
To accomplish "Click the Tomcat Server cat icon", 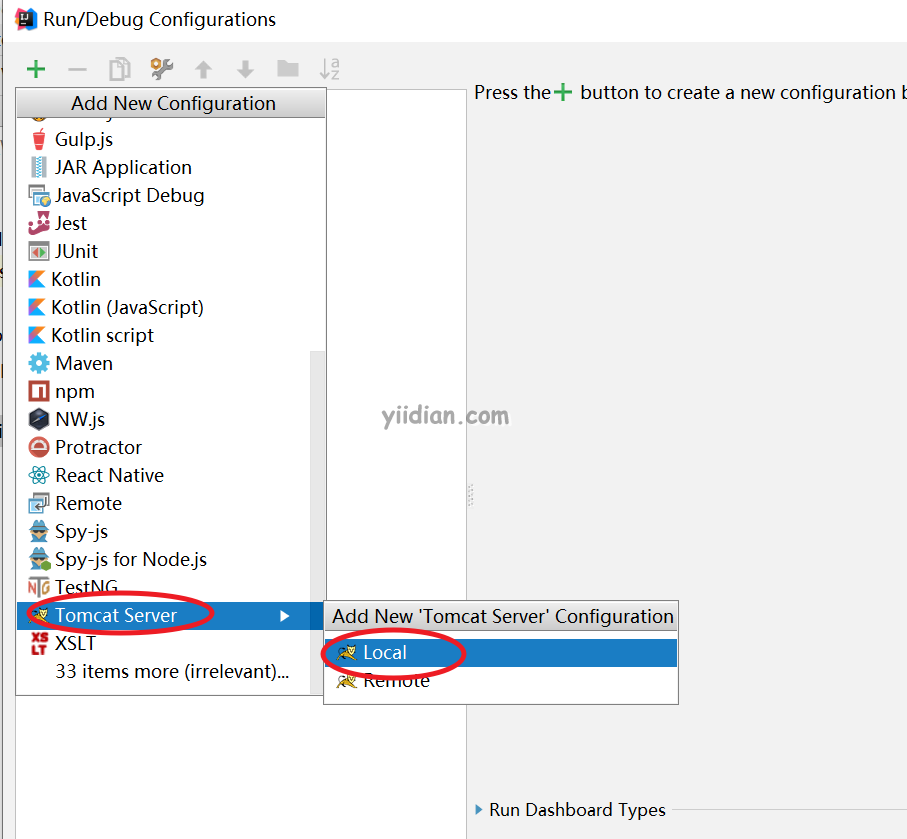I will 39,615.
